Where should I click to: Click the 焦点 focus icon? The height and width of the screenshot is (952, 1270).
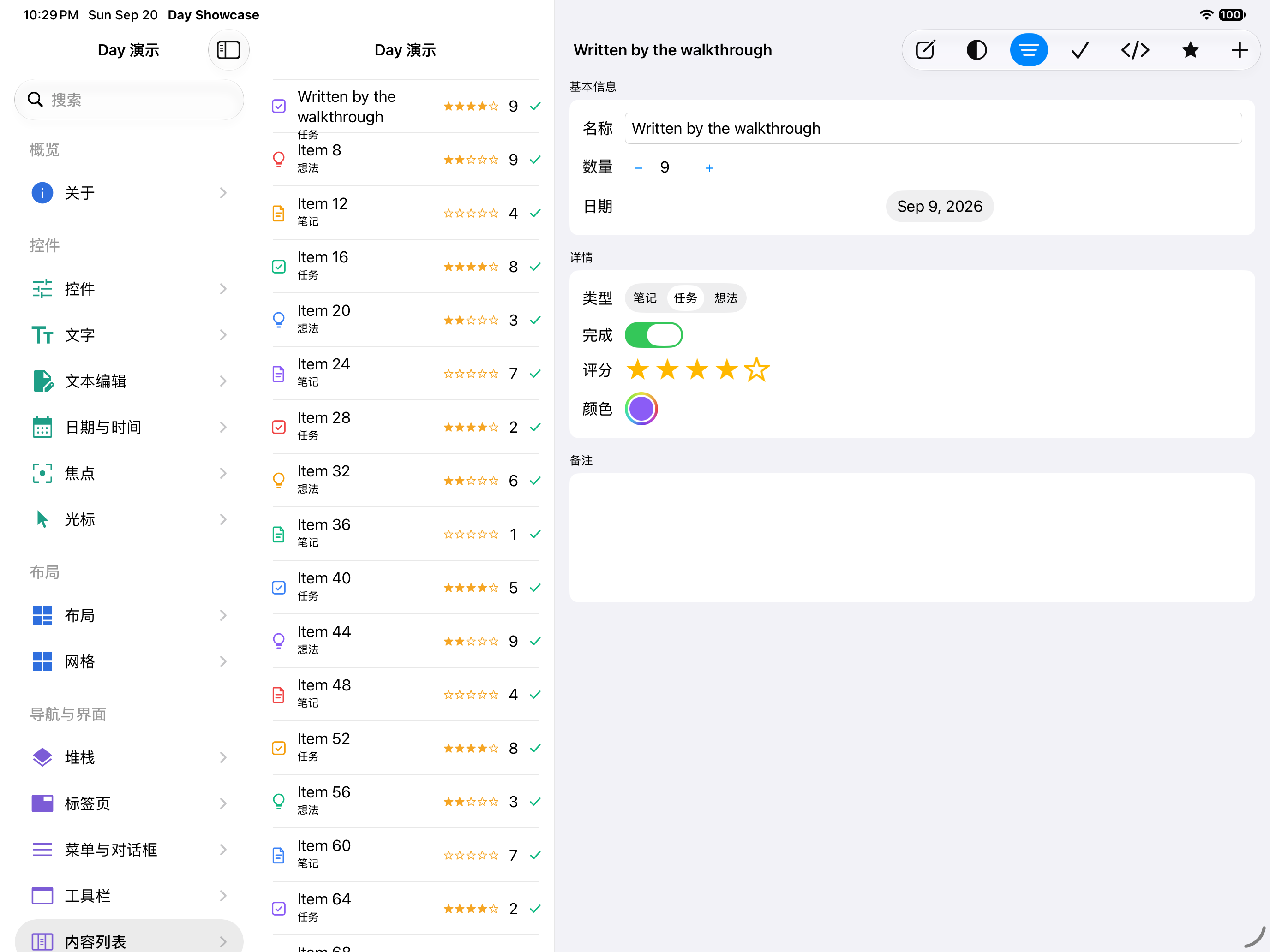pos(42,473)
